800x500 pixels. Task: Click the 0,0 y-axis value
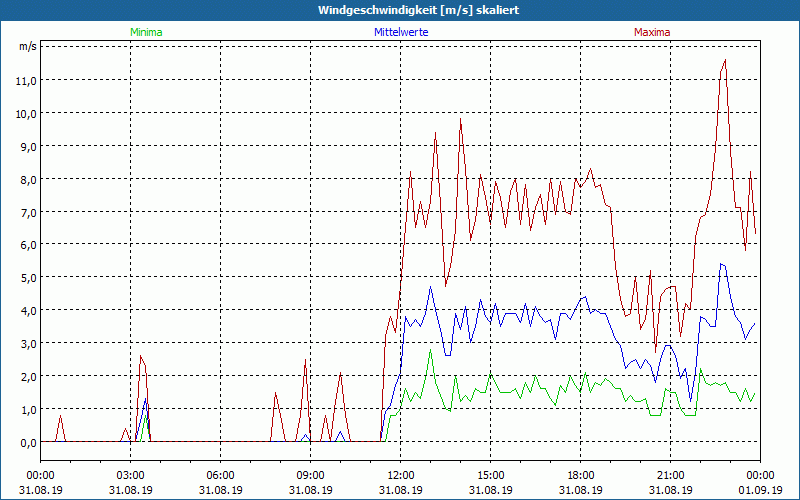point(29,443)
